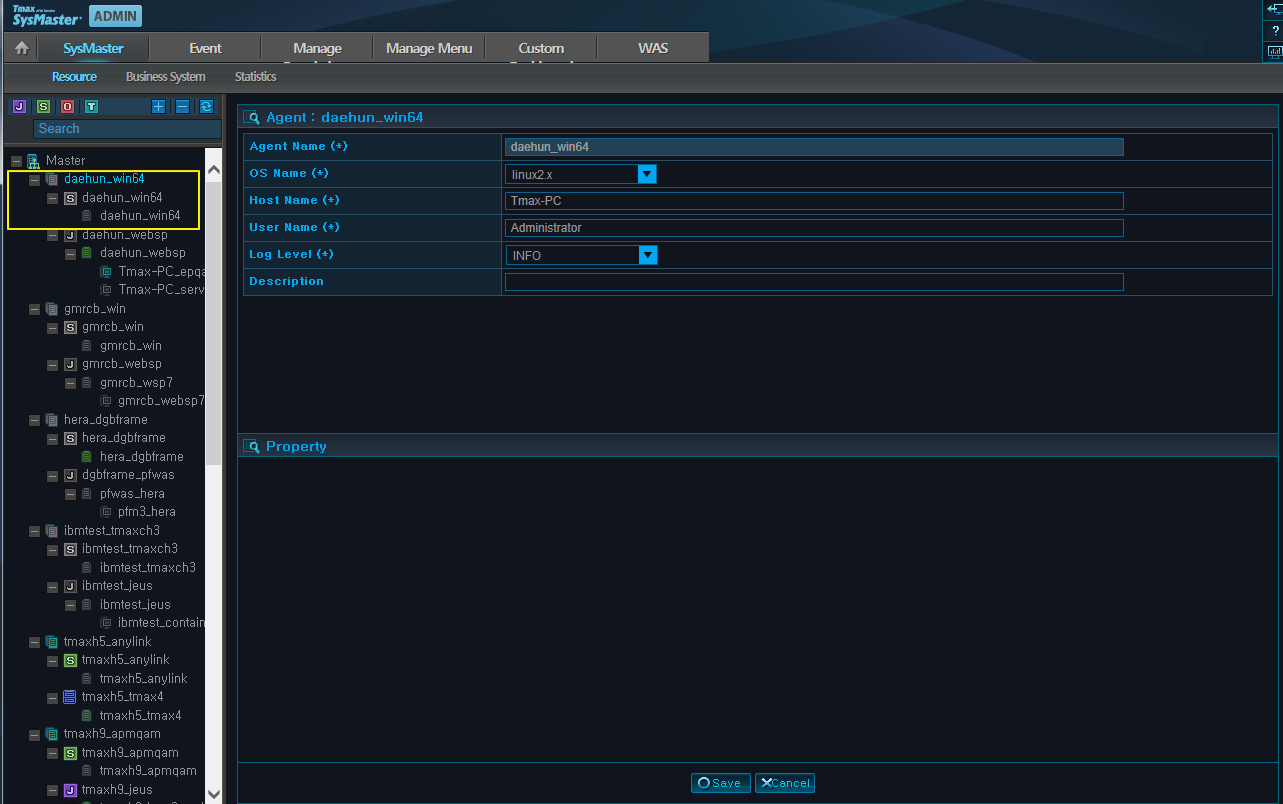This screenshot has width=1283, height=804.
Task: Open the Manage tab
Action: [x=317, y=48]
